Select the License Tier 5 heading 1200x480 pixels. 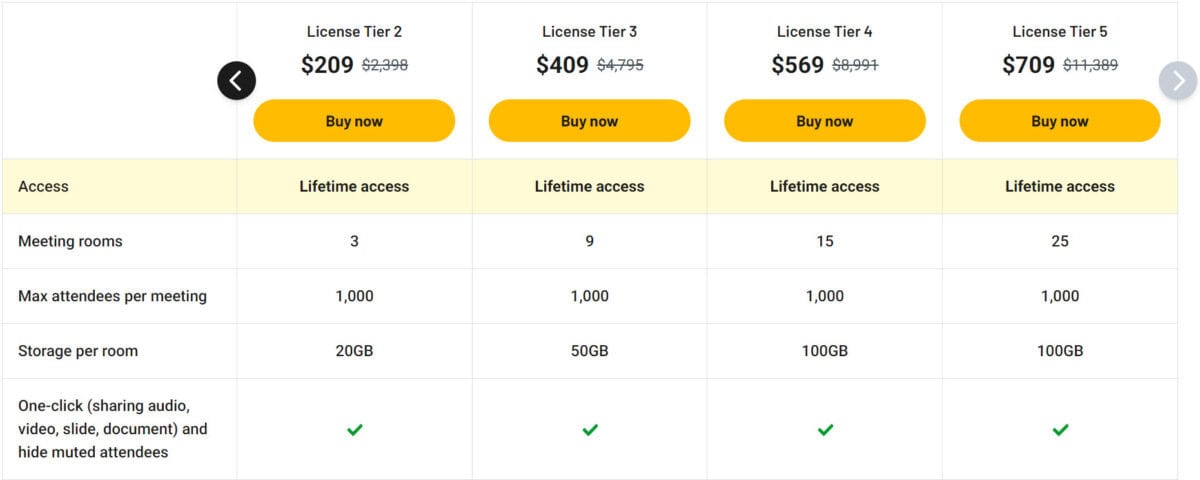click(x=1060, y=32)
